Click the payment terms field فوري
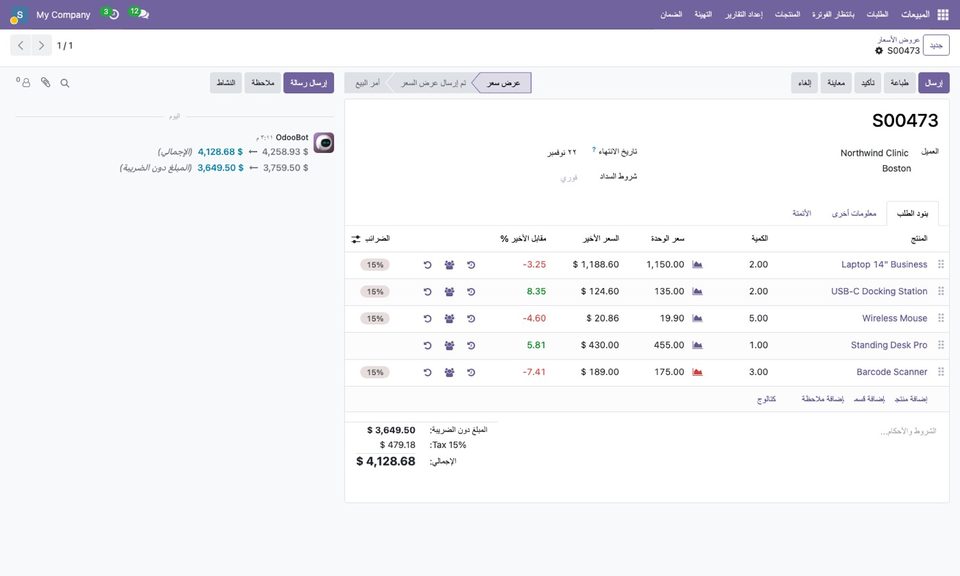 (x=569, y=178)
